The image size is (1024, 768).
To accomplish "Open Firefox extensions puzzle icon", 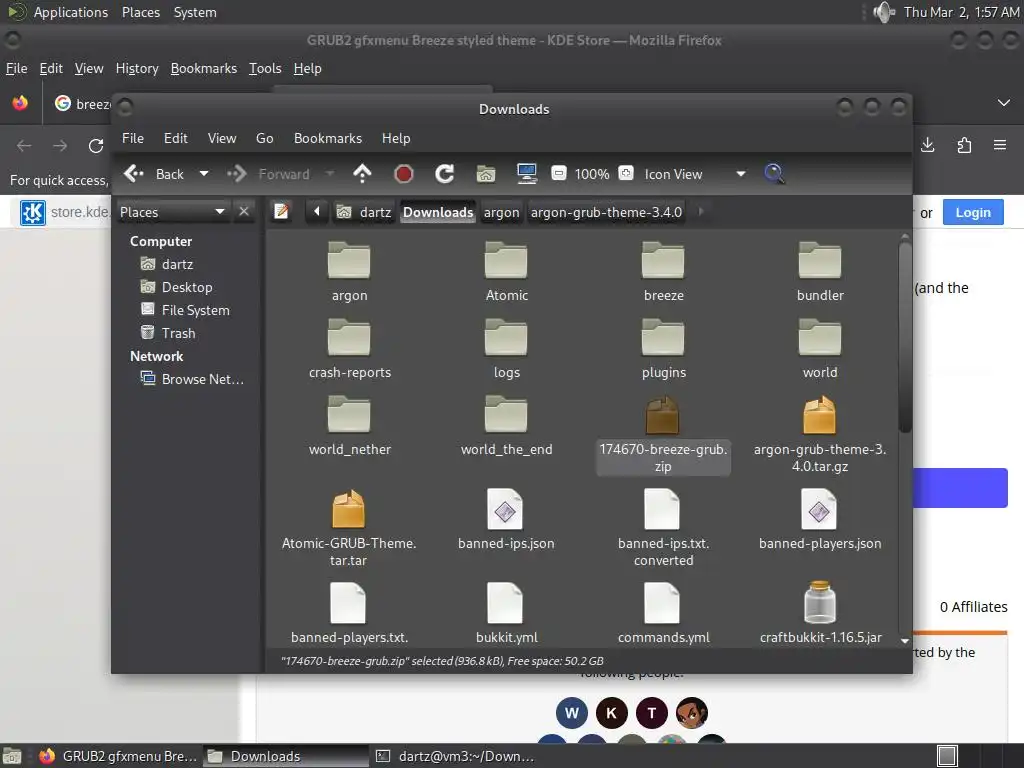I will [x=964, y=145].
